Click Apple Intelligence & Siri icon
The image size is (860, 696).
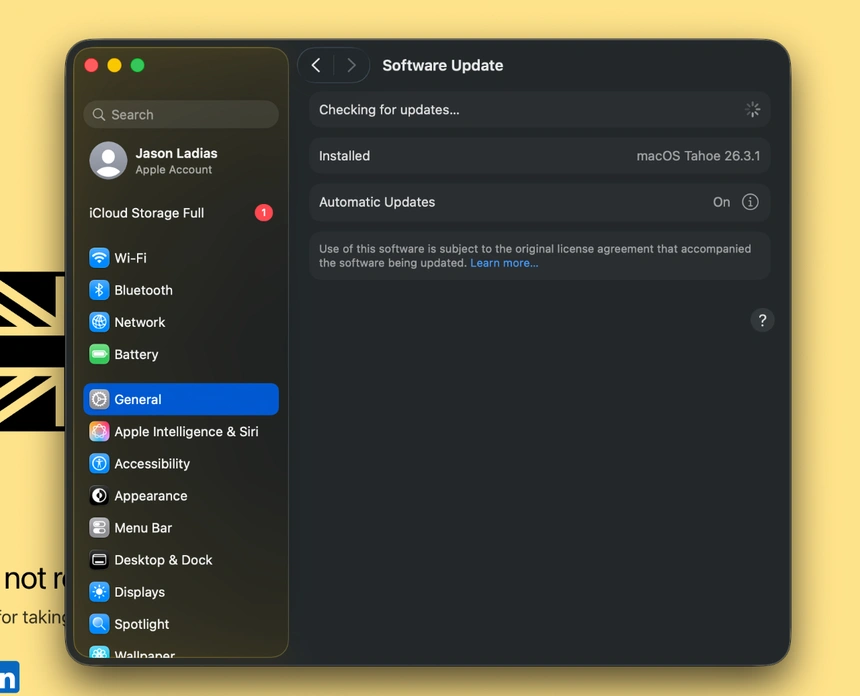click(x=99, y=432)
